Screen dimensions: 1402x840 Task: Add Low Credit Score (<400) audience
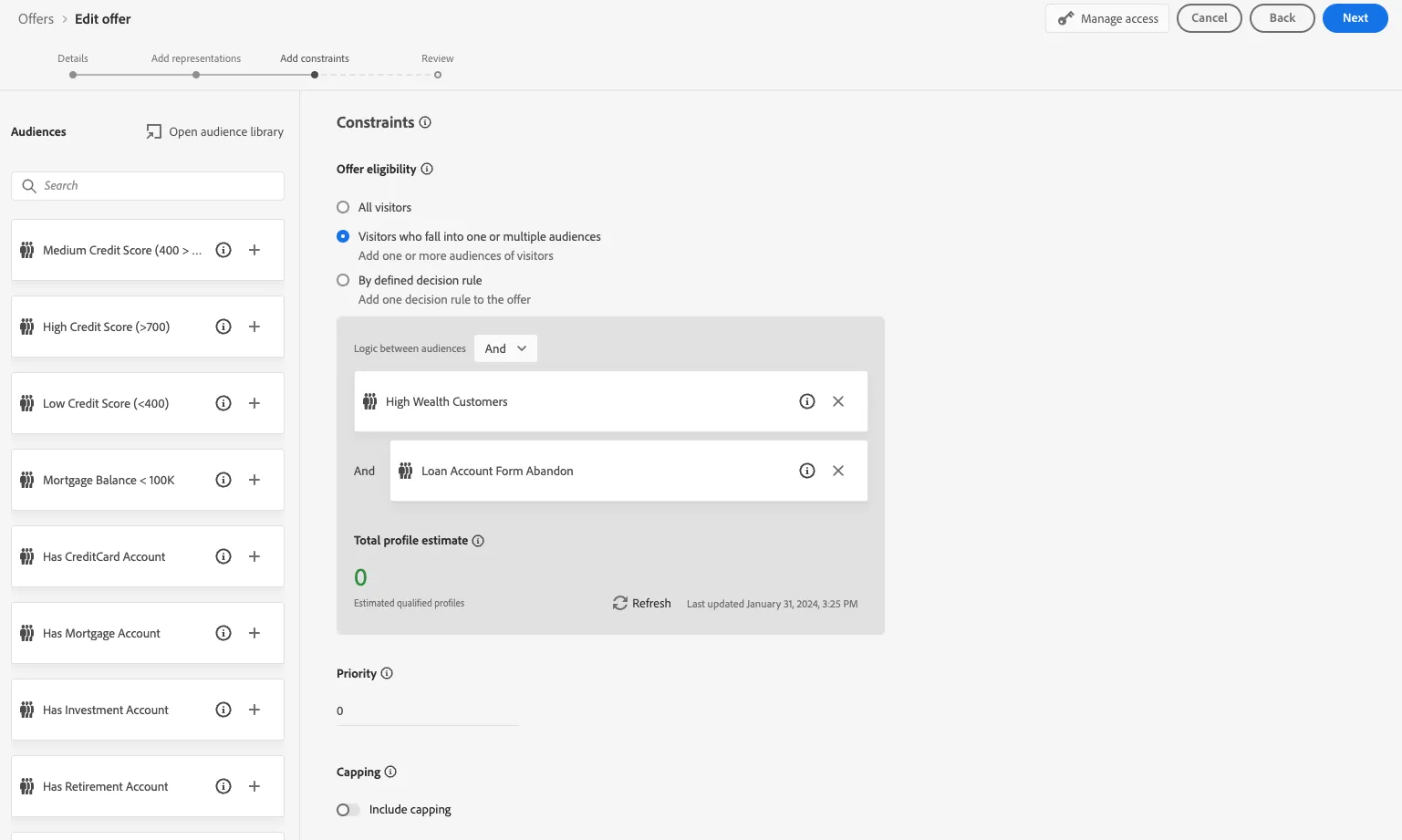(x=254, y=403)
